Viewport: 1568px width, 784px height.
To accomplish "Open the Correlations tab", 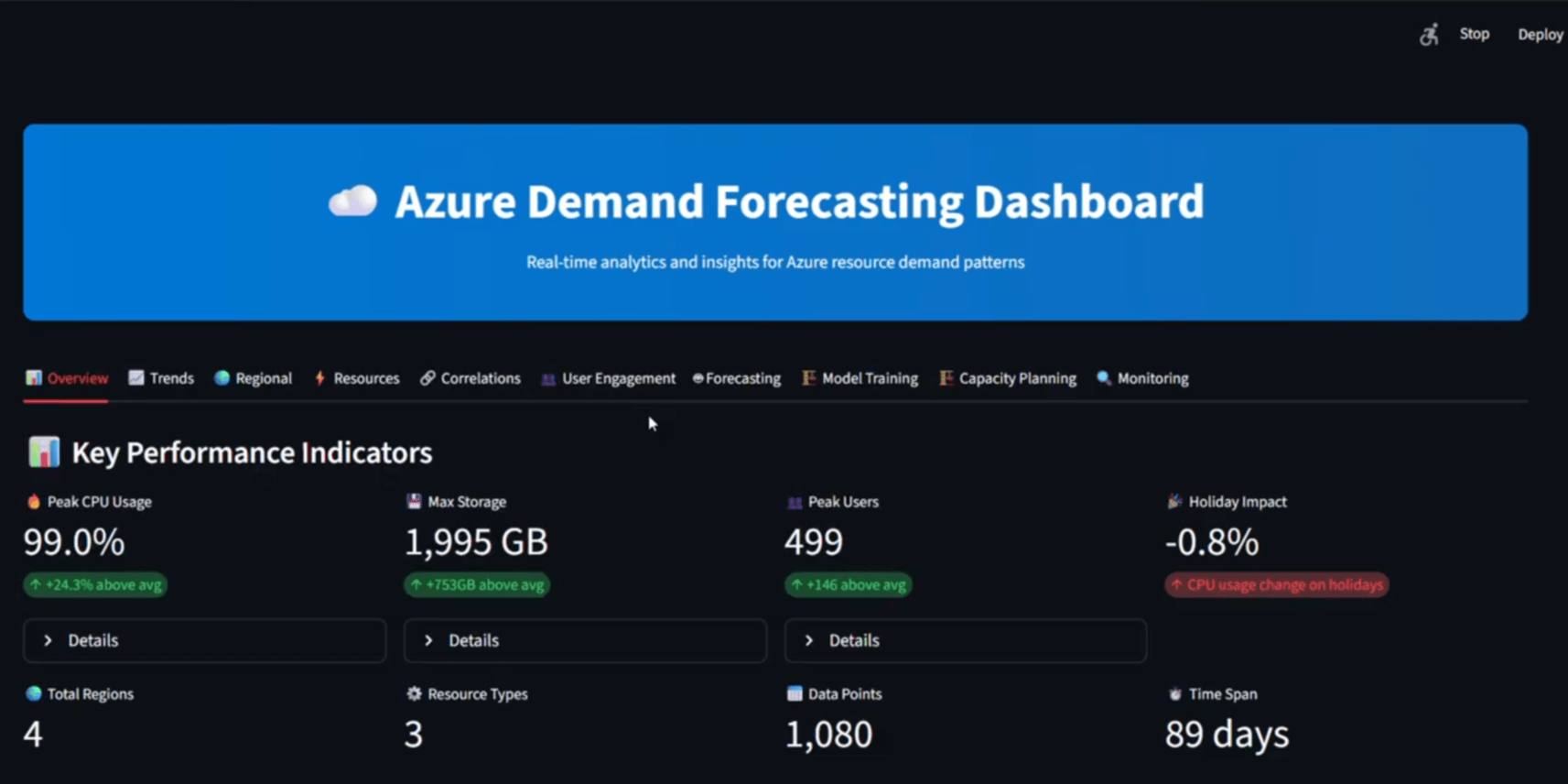I will coord(470,378).
